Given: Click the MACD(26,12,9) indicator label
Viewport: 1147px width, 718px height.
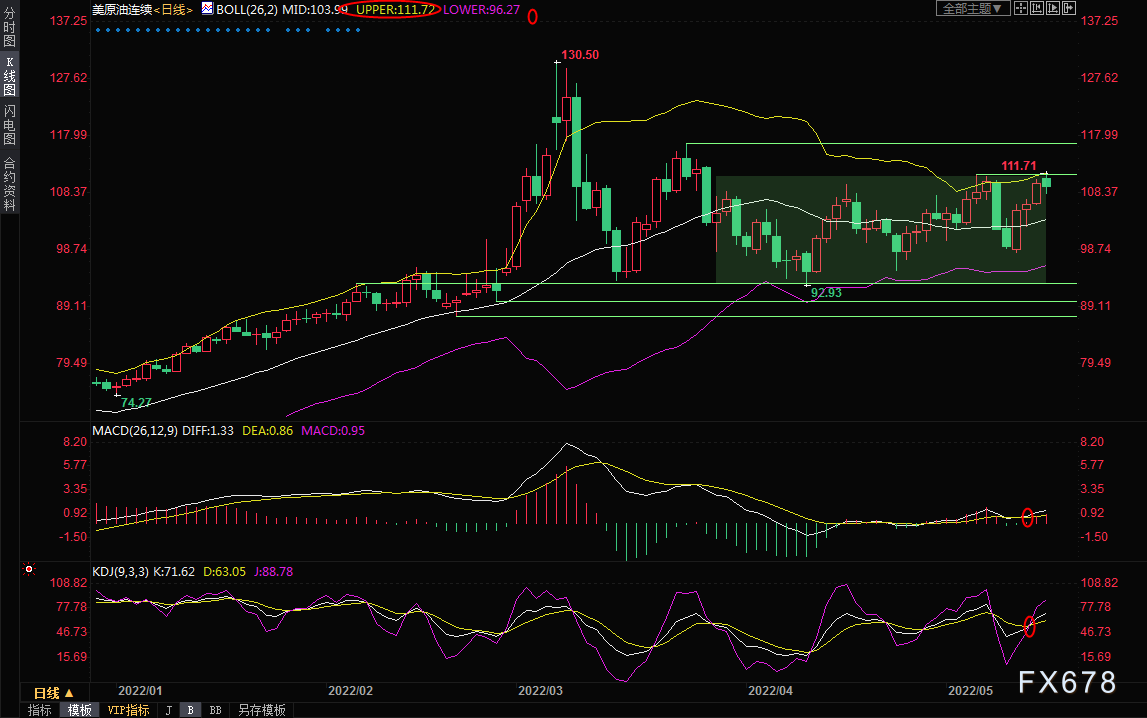Looking at the screenshot, I should point(135,431).
